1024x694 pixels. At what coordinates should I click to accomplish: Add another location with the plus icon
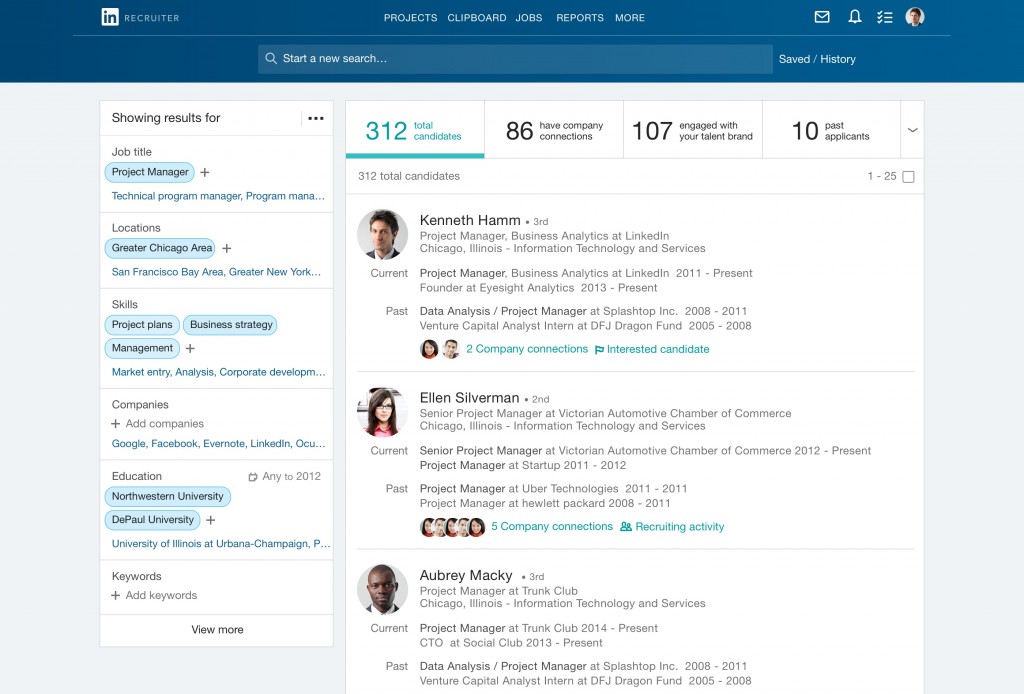(227, 248)
